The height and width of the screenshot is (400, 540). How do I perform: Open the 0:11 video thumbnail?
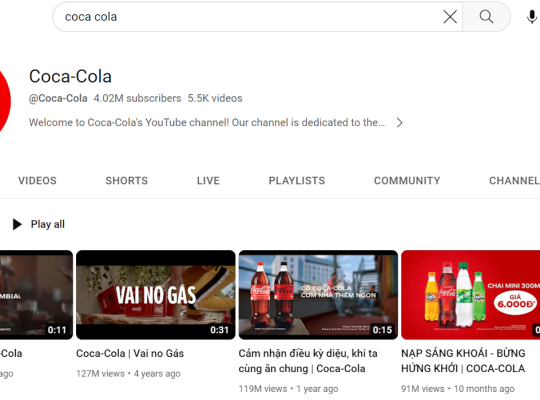pyautogui.click(x=37, y=295)
